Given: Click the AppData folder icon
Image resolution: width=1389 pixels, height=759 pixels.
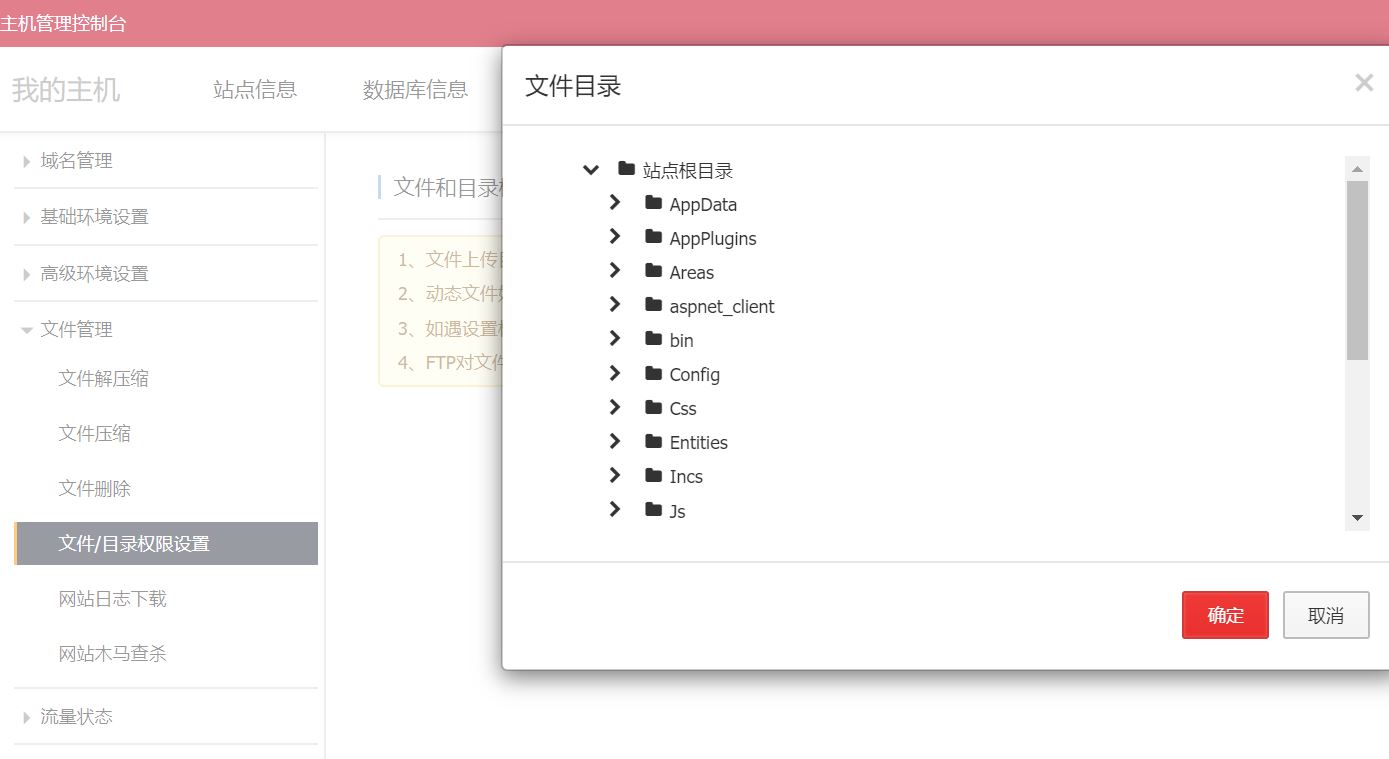Looking at the screenshot, I should [654, 204].
